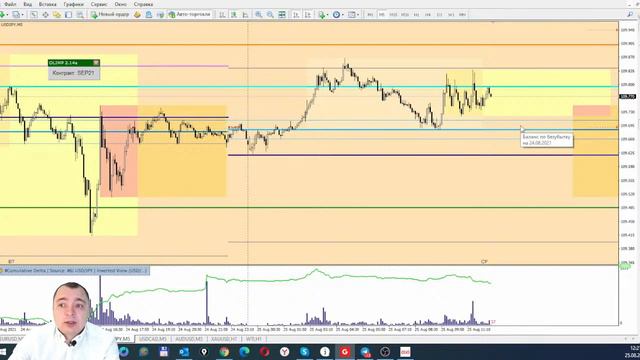Open the Сервис menu
640x360 pixels.
pos(99,4)
